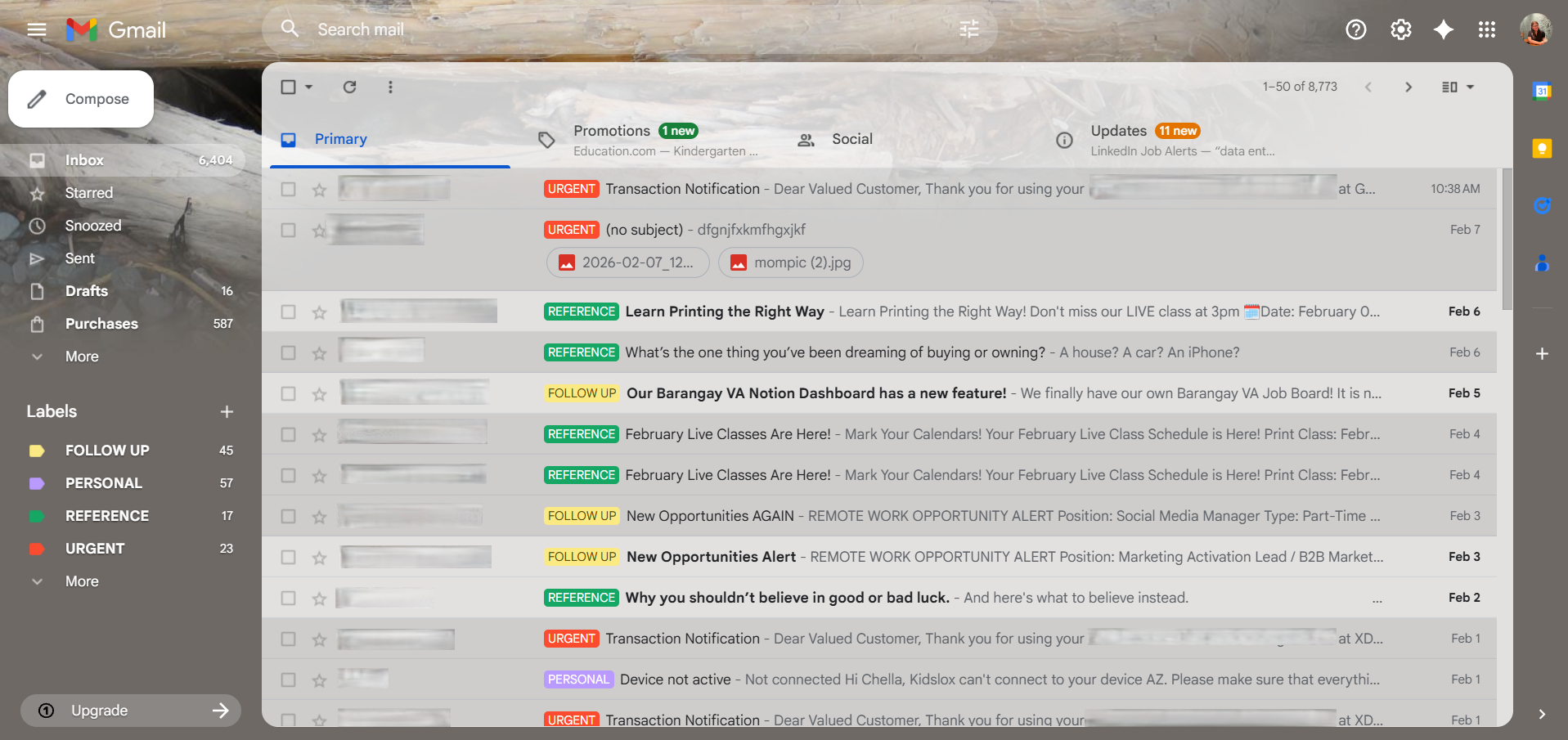The image size is (1568, 740).
Task: Open the select-all dropdown arrow
Action: (x=308, y=87)
